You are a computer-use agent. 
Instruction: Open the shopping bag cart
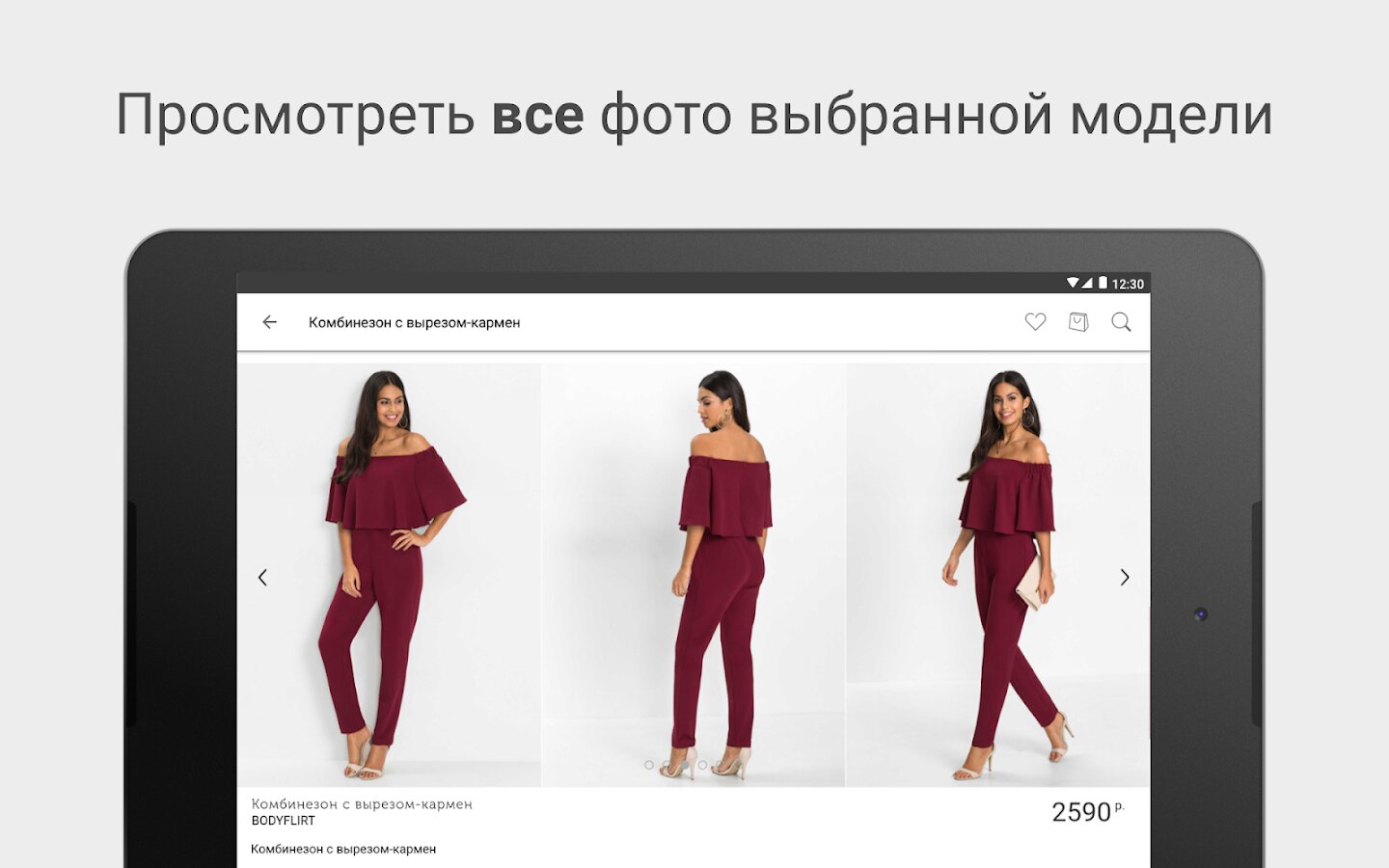point(1078,322)
